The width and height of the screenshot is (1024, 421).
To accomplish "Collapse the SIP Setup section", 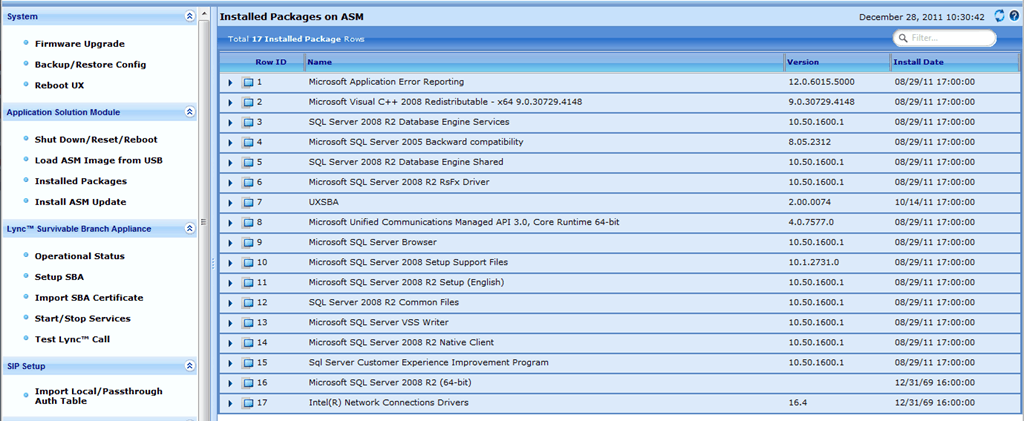I will (x=190, y=367).
